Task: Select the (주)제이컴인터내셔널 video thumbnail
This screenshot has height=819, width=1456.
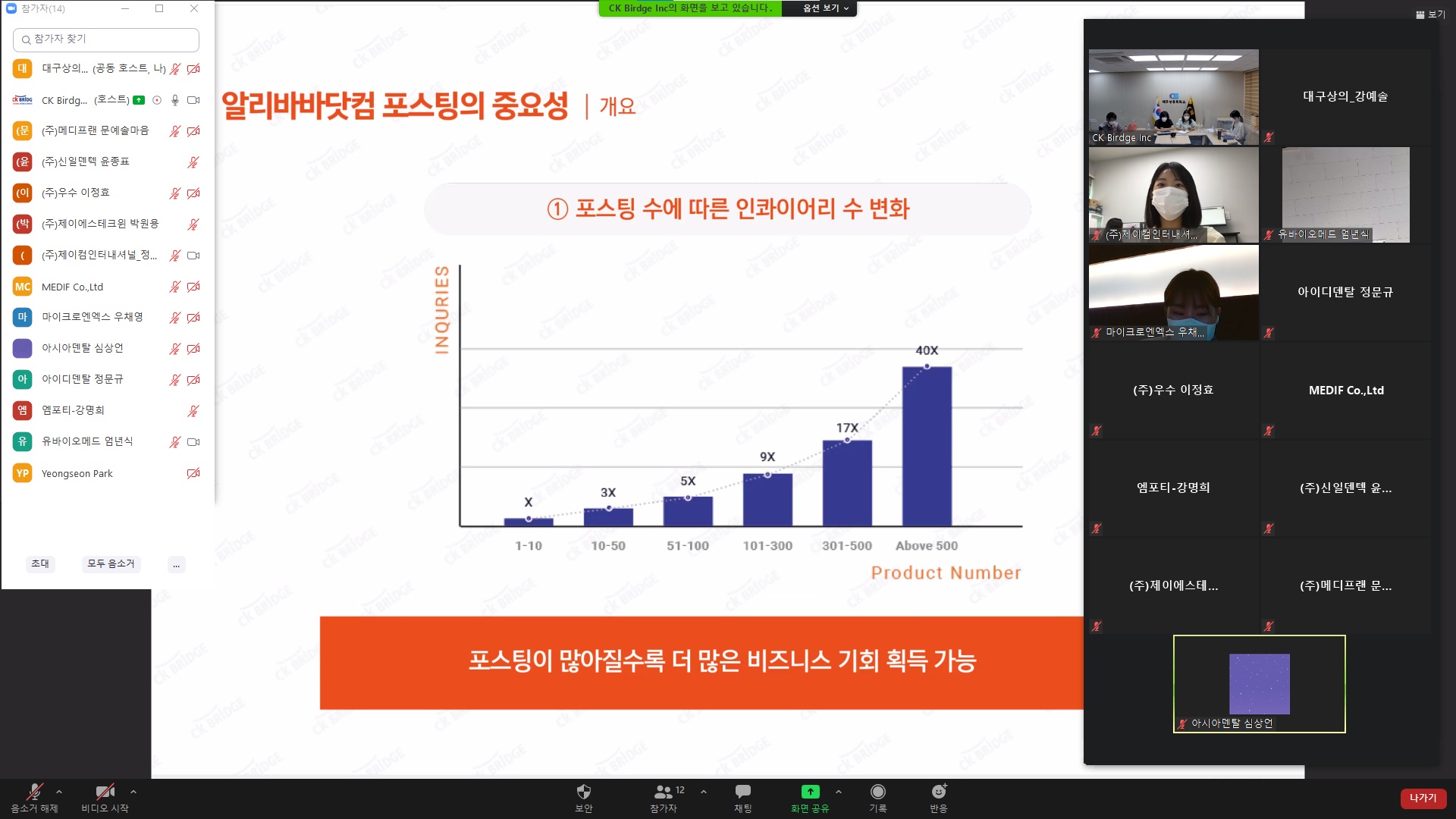Action: coord(1174,195)
